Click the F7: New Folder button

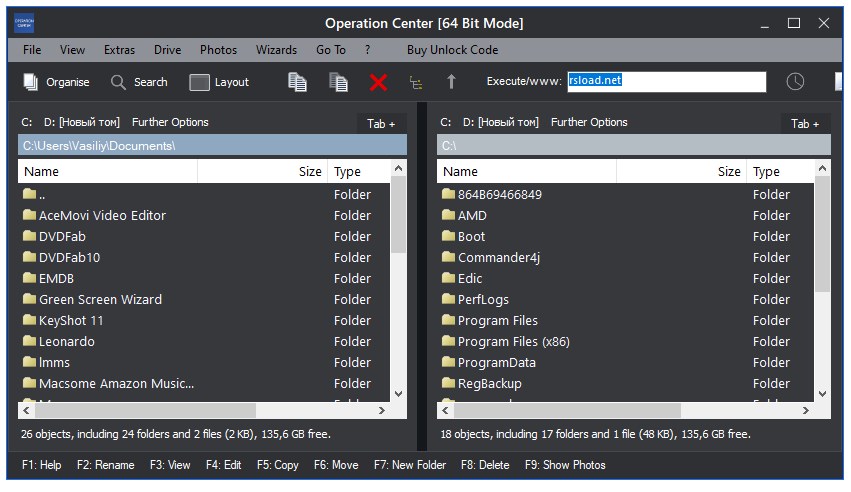[x=410, y=465]
